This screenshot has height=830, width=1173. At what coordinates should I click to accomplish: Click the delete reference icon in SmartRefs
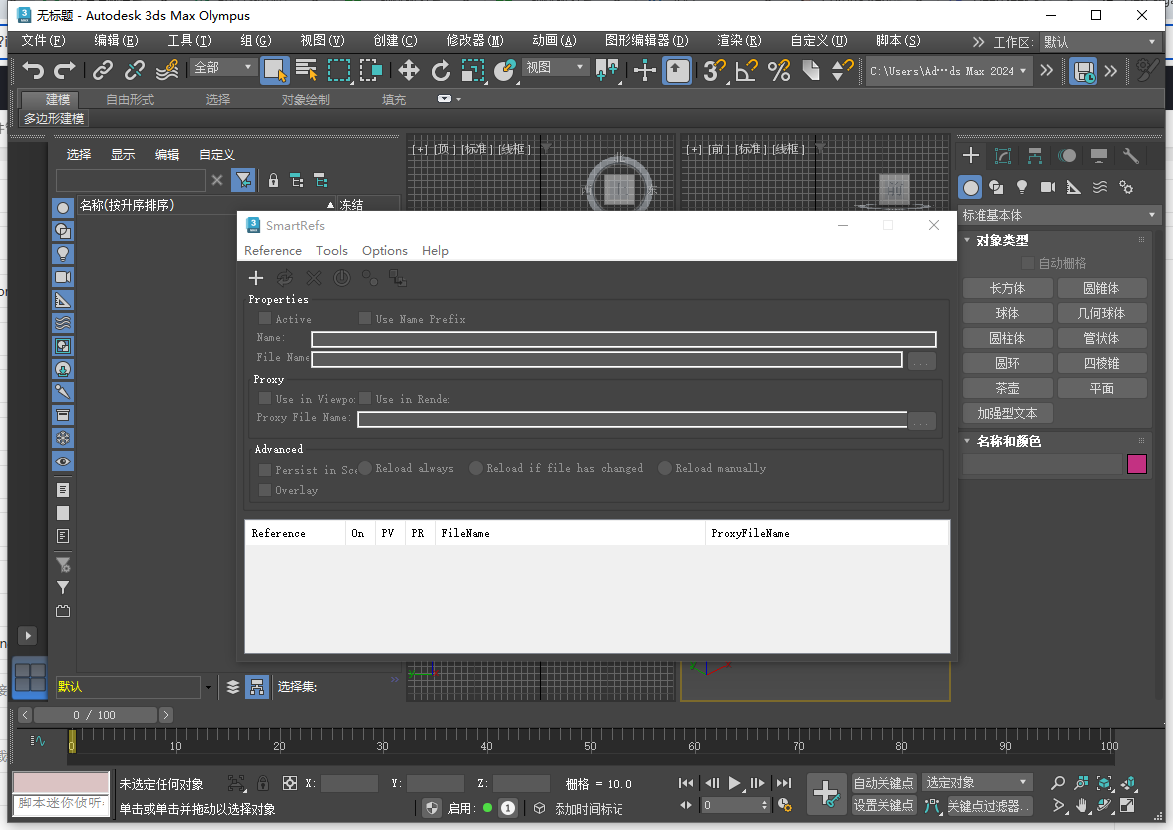[313, 278]
